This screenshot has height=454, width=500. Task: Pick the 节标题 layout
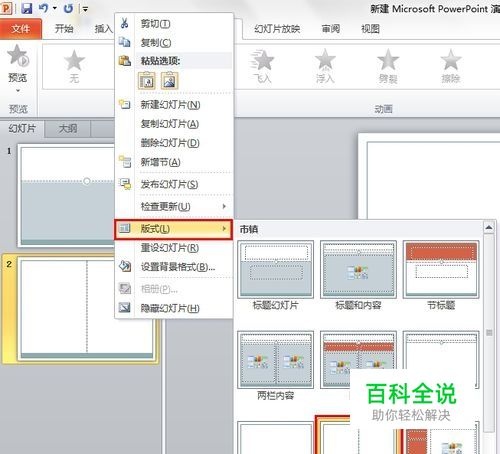click(x=441, y=275)
